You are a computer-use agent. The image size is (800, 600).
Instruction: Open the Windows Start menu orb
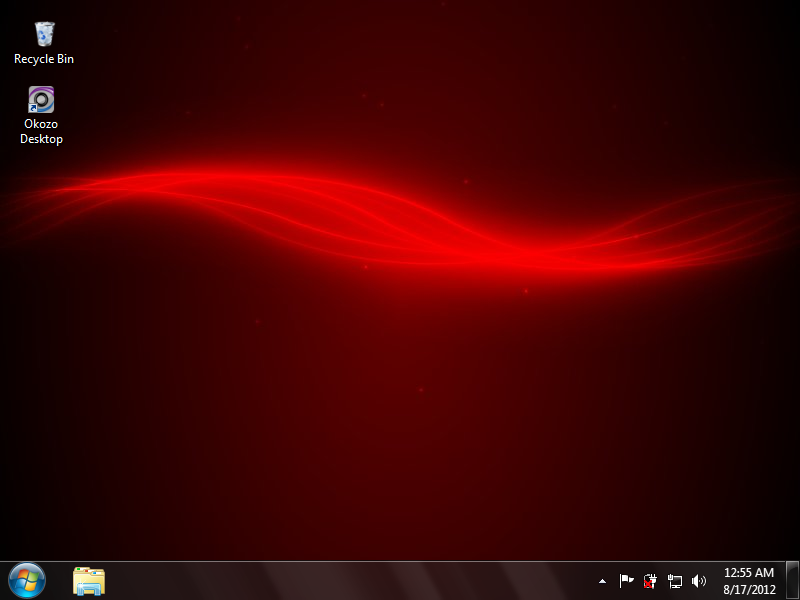[x=27, y=581]
